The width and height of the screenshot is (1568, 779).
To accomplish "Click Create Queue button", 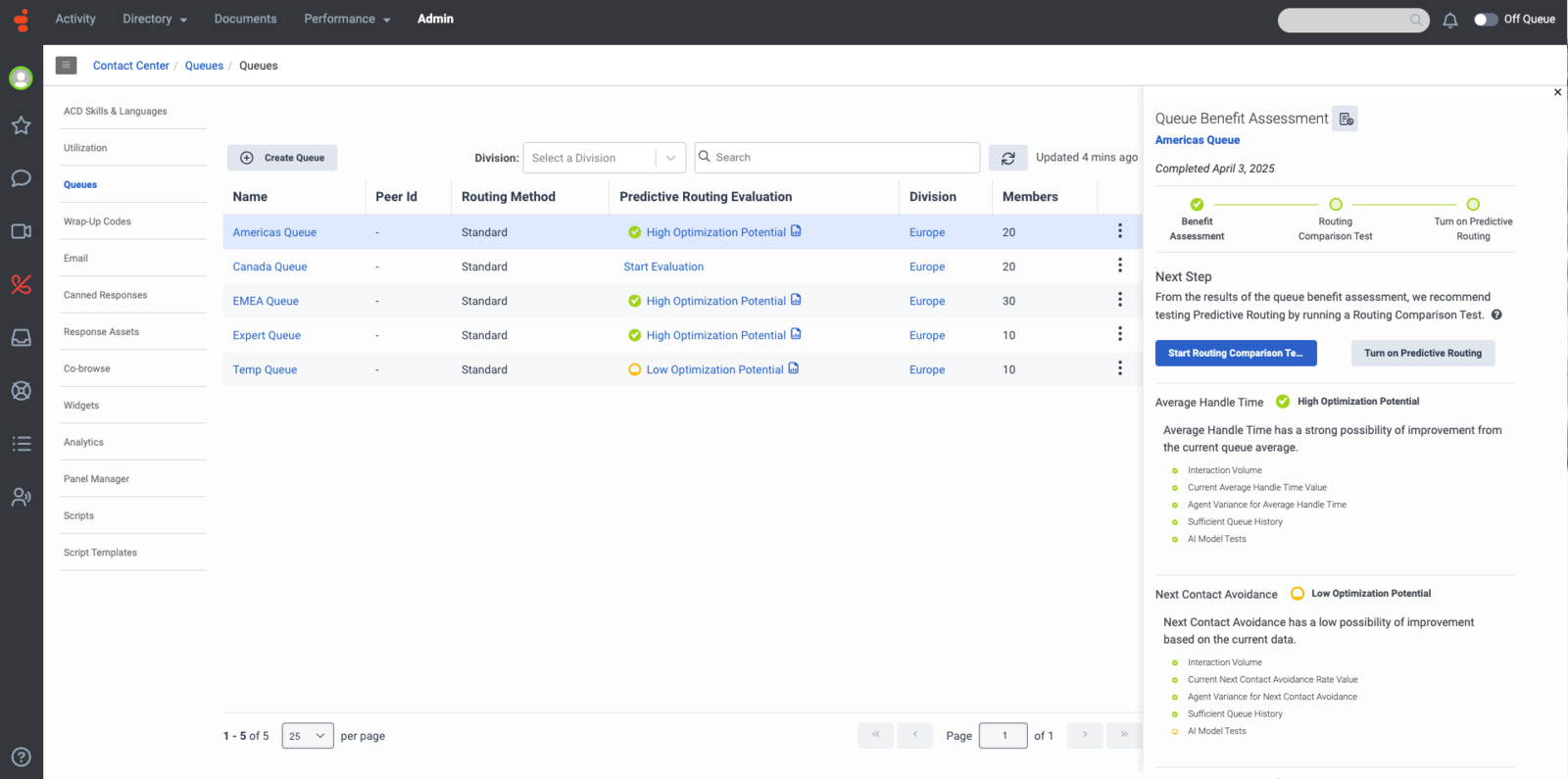I will tap(282, 158).
